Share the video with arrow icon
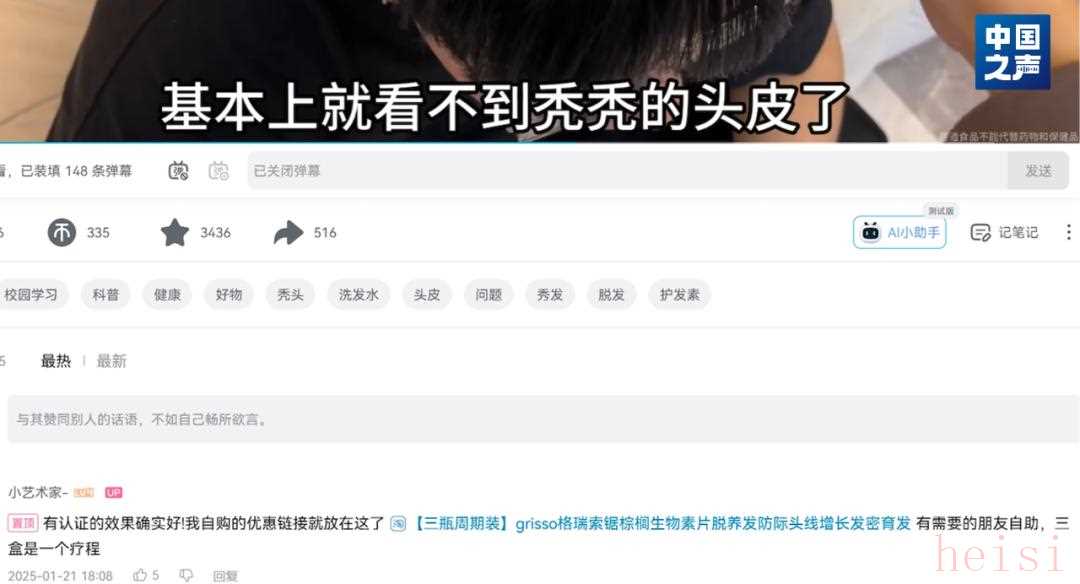The width and height of the screenshot is (1080, 584). click(x=288, y=233)
